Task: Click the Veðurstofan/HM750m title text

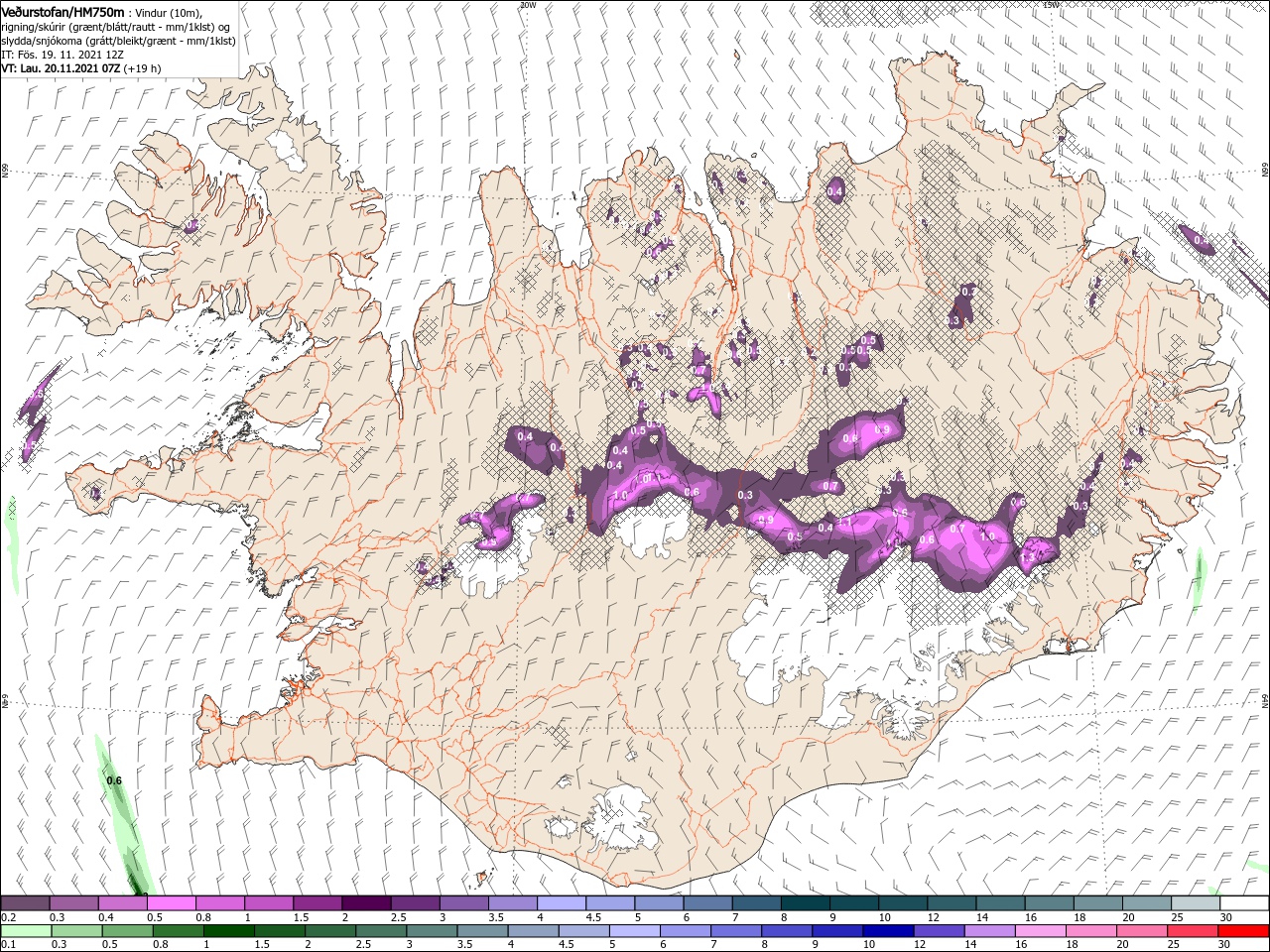Action: tap(63, 11)
